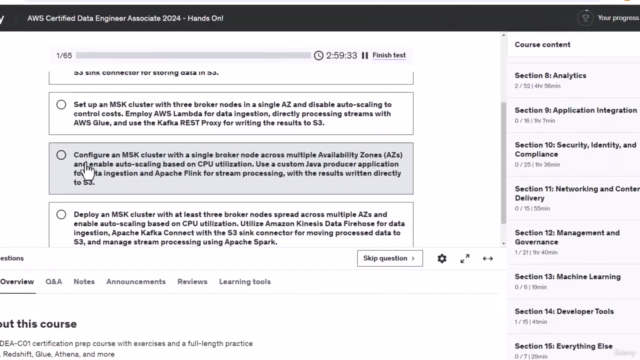Open the Notes tab
This screenshot has width=640, height=360.
click(x=84, y=282)
